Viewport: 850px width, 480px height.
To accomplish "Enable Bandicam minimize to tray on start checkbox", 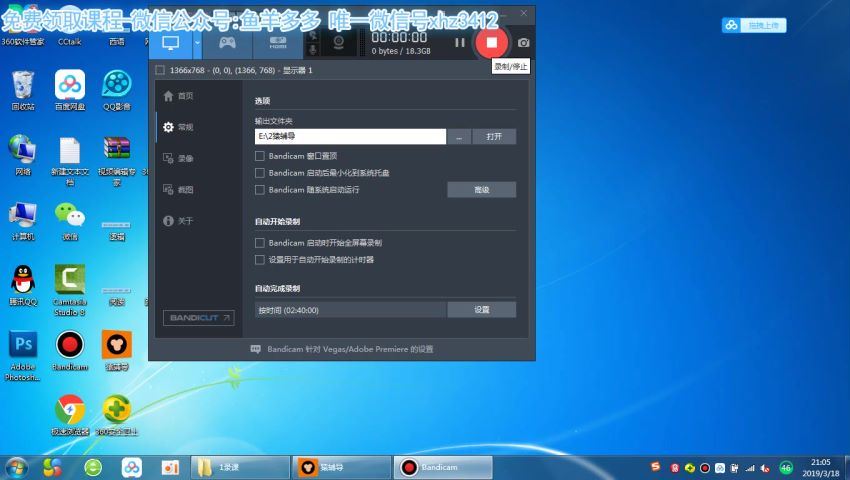I will coord(260,173).
